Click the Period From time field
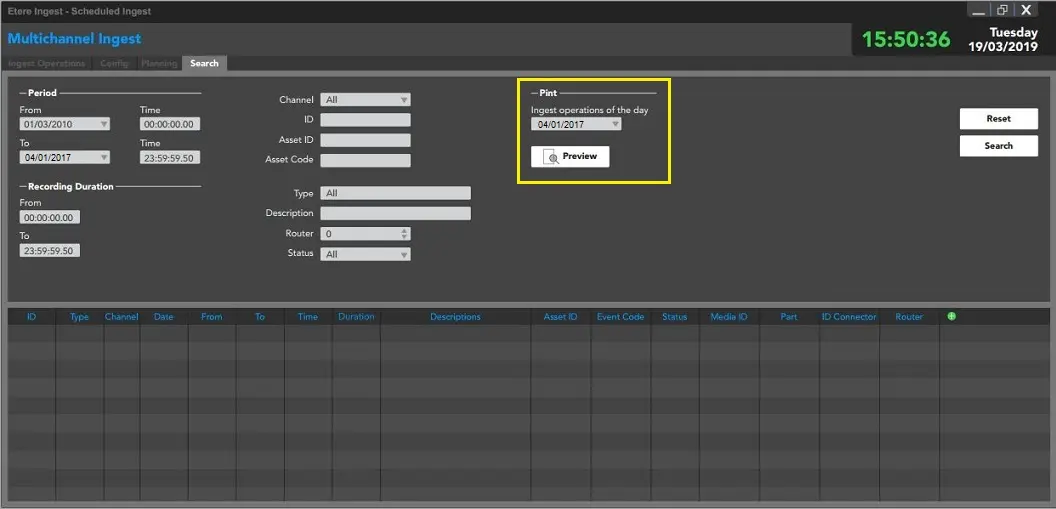Viewport: 1056px width, 509px height. (170, 125)
